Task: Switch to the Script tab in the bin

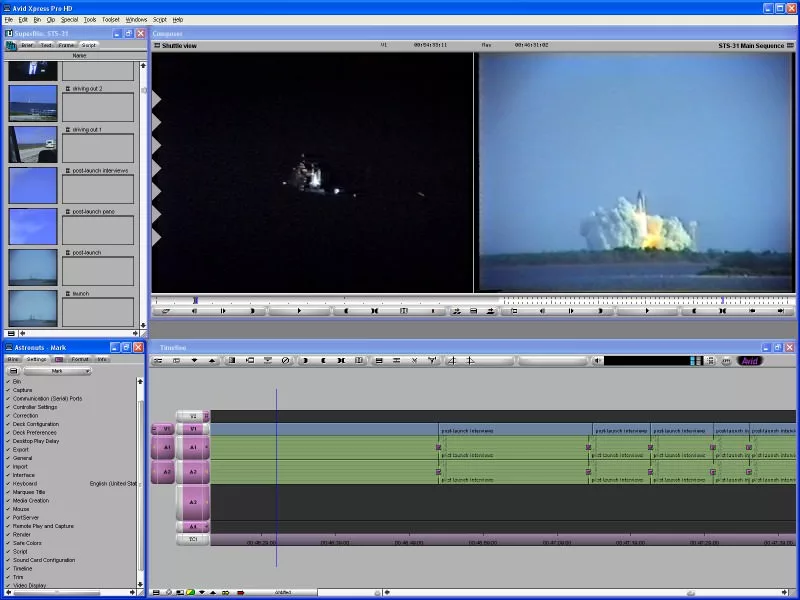Action: coord(89,45)
